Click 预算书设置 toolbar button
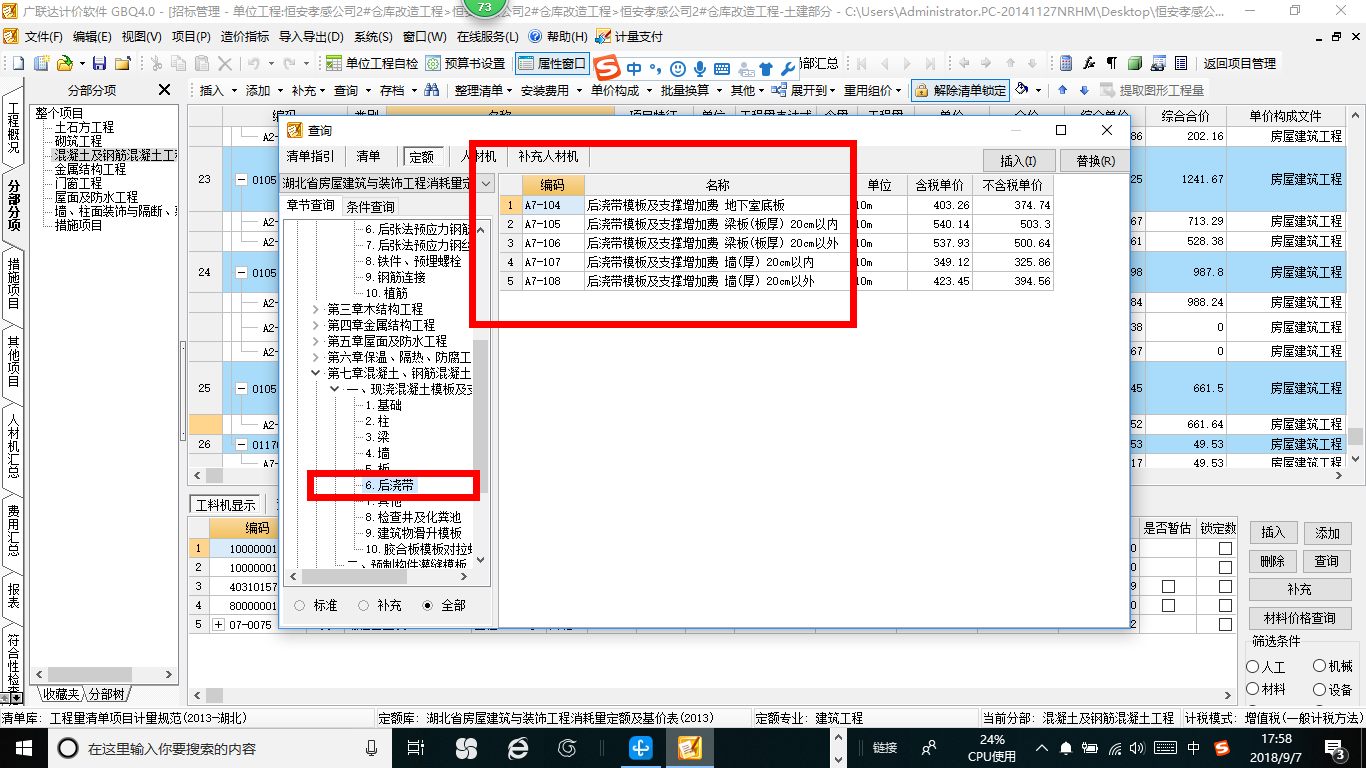The height and width of the screenshot is (768, 1366). pyautogui.click(x=466, y=63)
